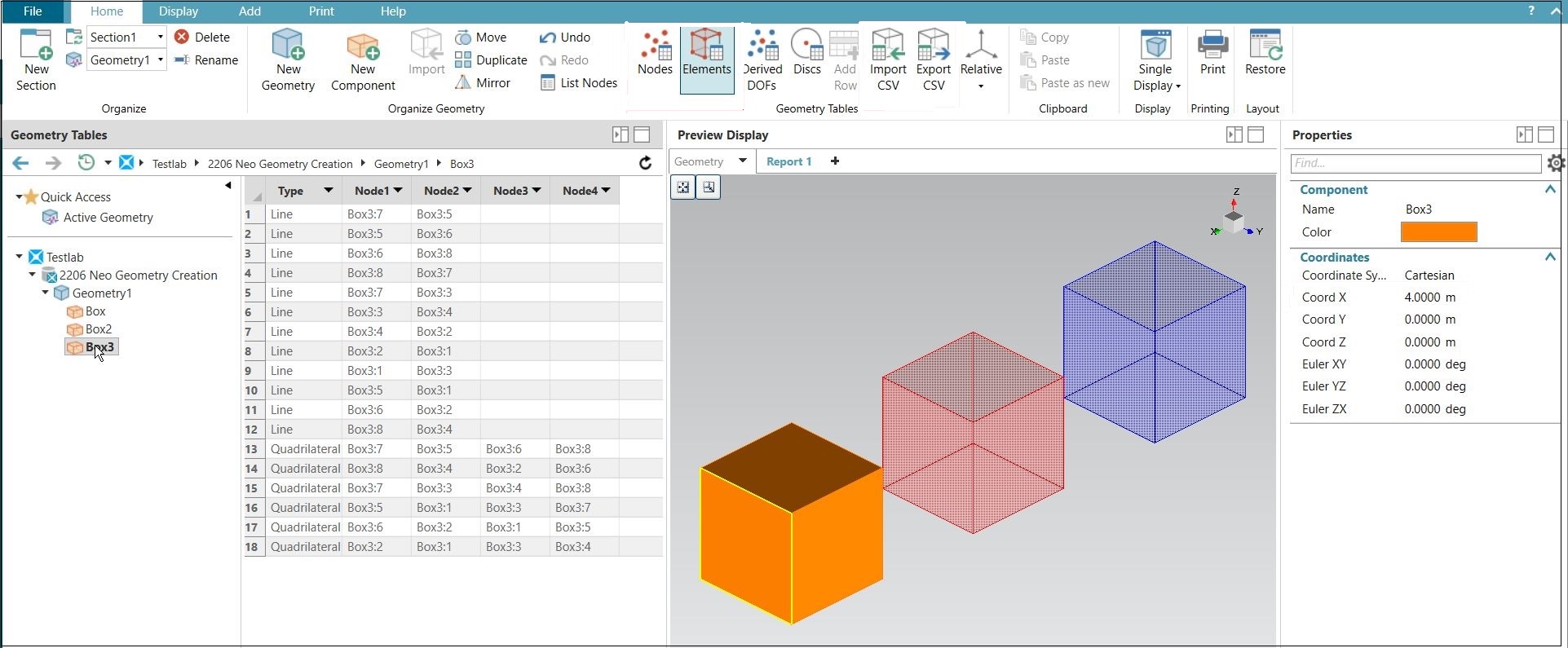
Task: Switch to the Display ribbon tab
Action: (x=179, y=11)
